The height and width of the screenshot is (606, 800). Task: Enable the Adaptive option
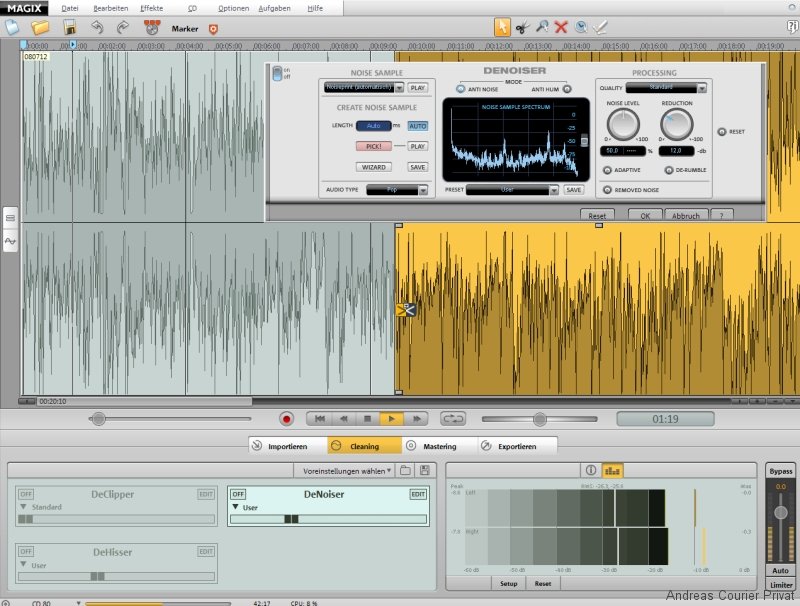(x=607, y=170)
